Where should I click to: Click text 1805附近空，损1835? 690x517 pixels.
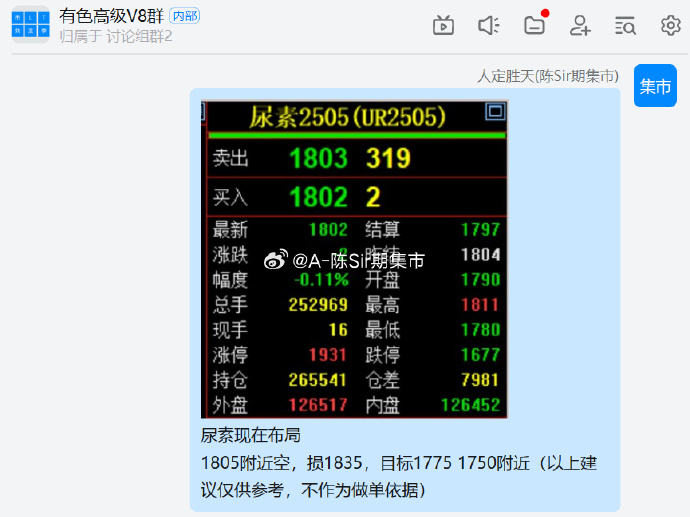[x=281, y=463]
